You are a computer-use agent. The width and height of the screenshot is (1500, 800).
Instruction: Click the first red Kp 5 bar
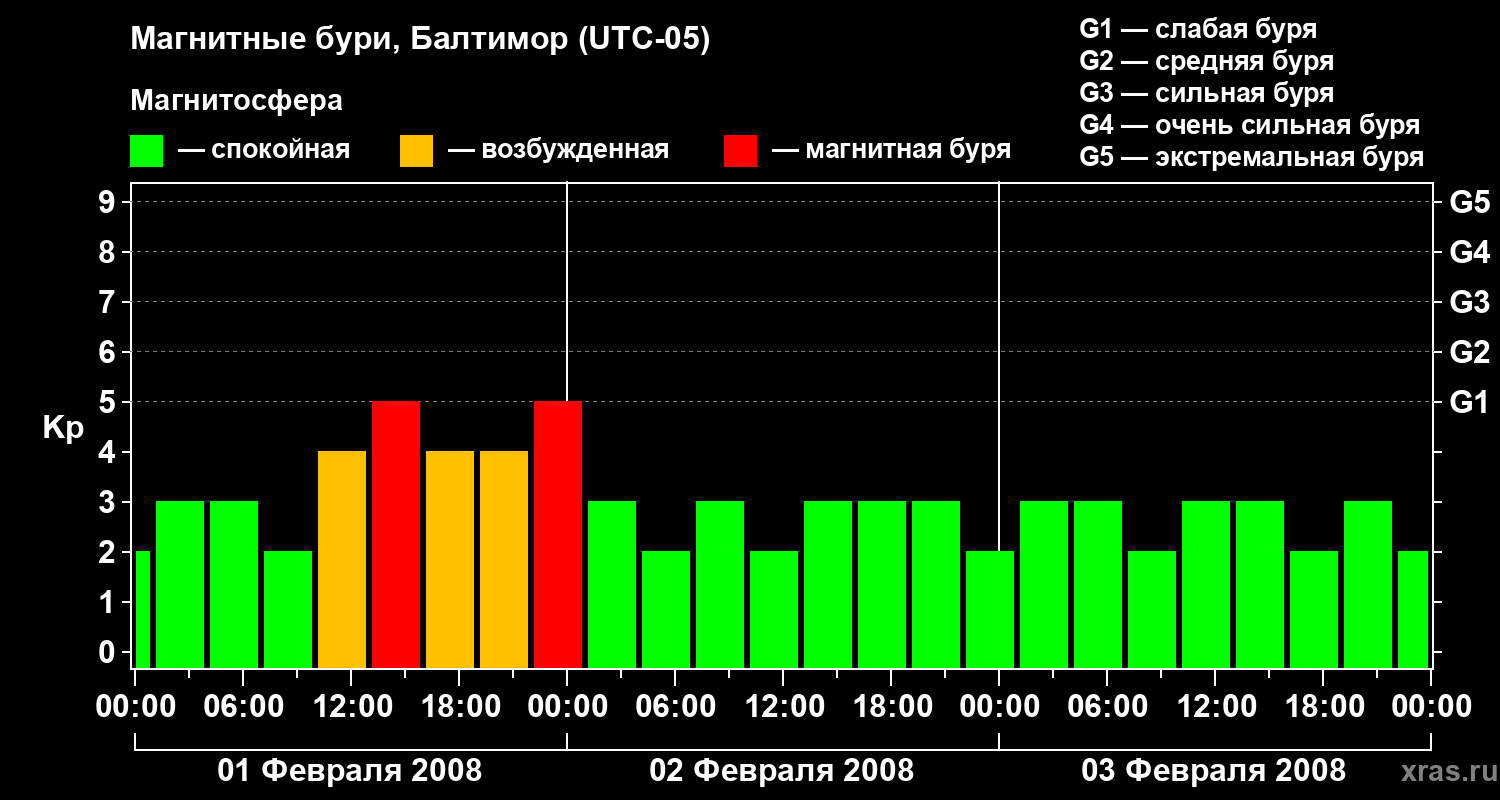tap(396, 534)
